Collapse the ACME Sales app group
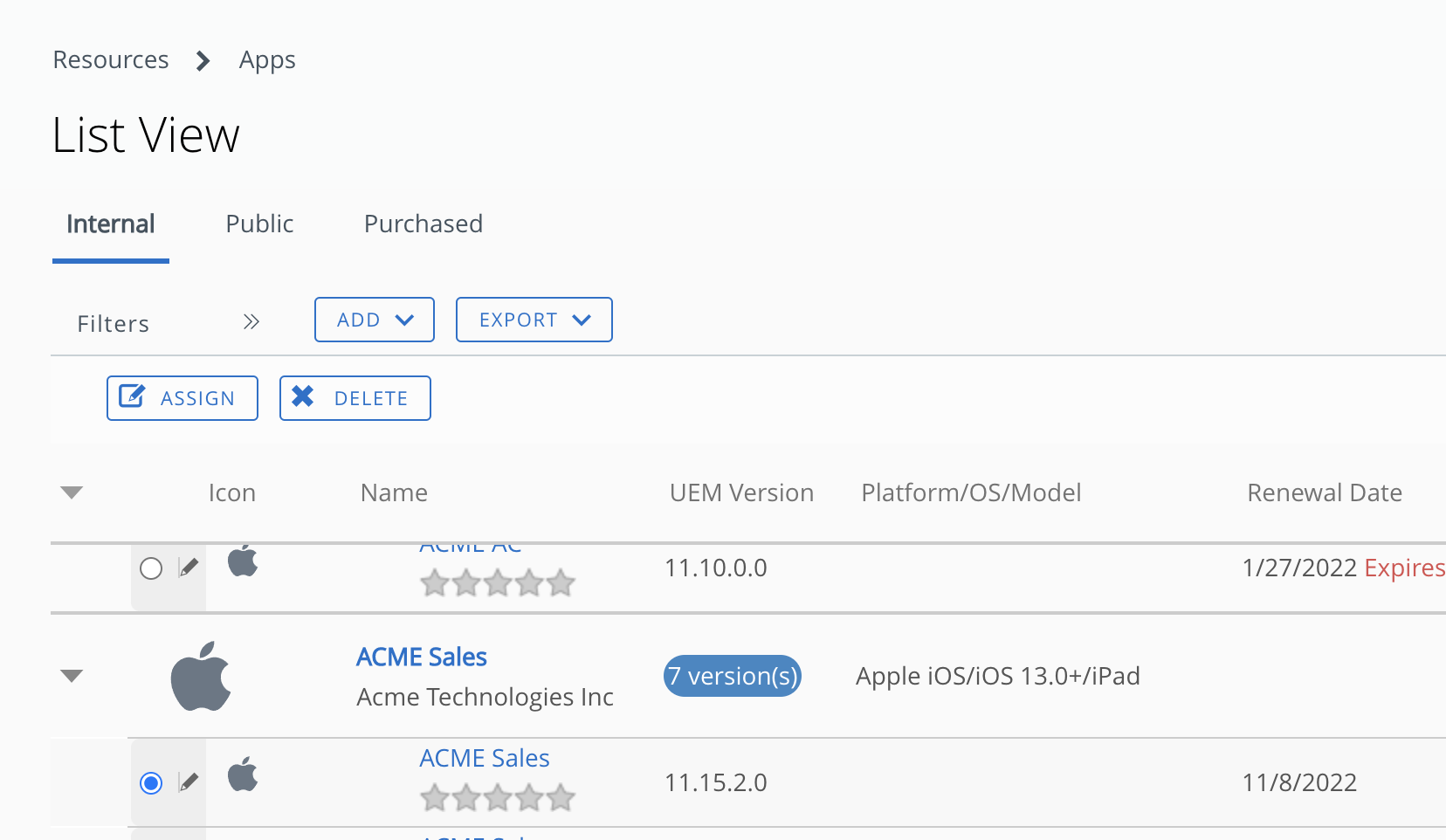Screen dimensions: 1446x840 coord(72,675)
